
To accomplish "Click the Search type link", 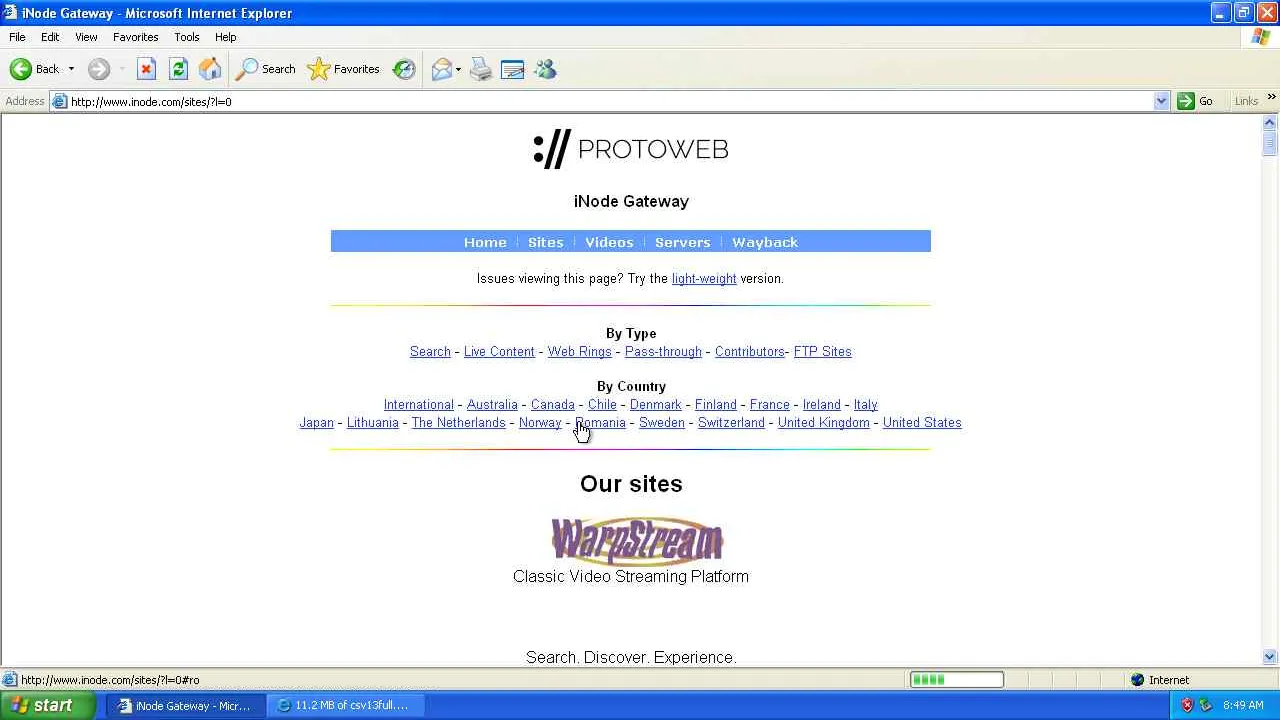I will [x=430, y=352].
